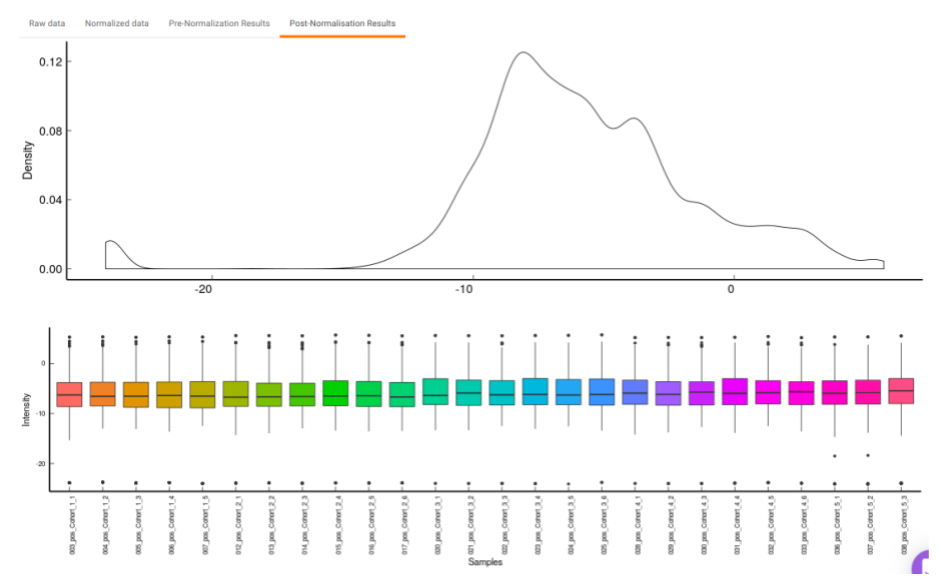Click the red box above 003_pos_Cohort_1_1
The width and height of the screenshot is (941, 585).
click(x=69, y=394)
